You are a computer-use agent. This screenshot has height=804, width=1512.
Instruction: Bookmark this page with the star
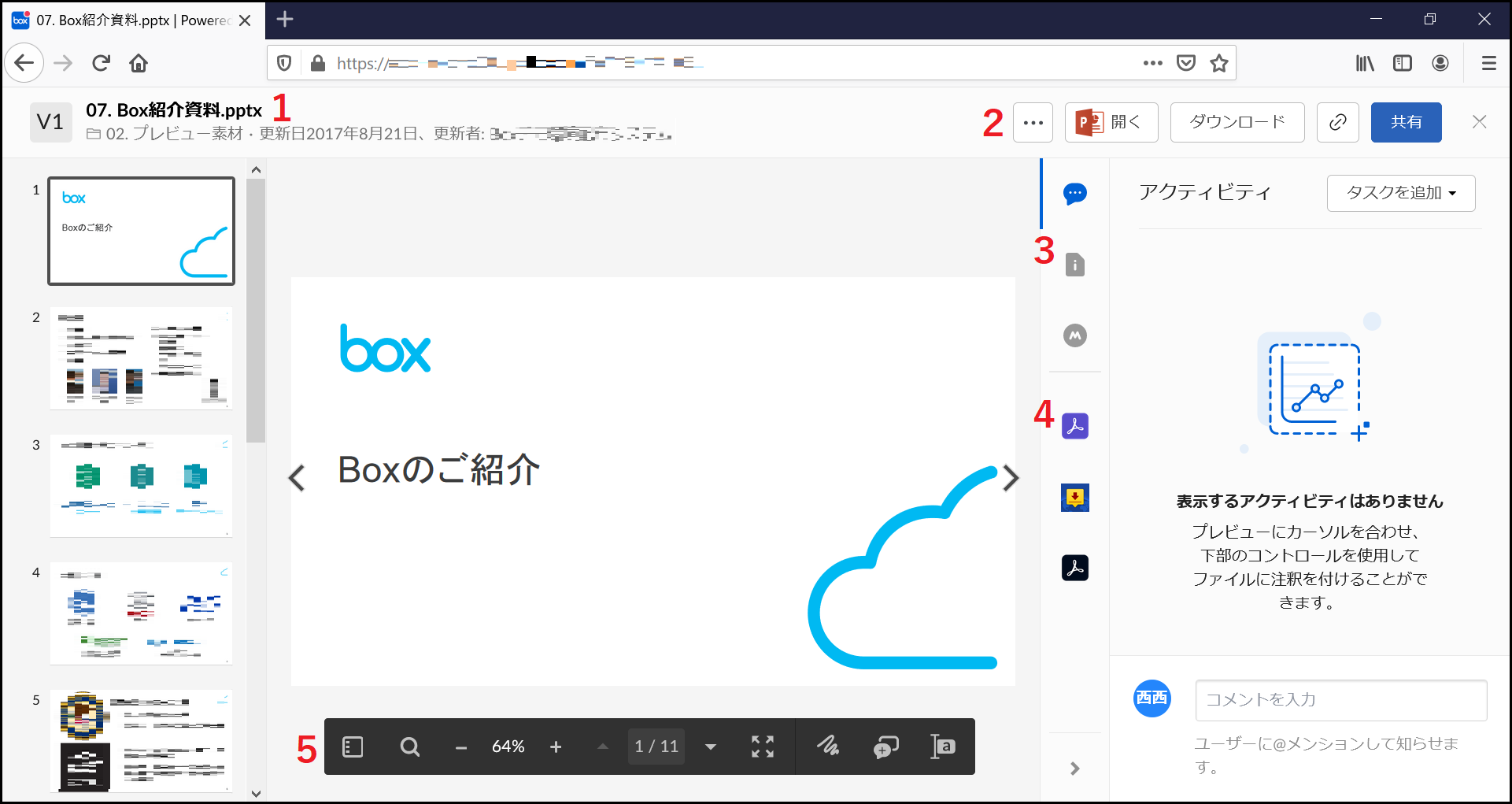tap(1219, 63)
